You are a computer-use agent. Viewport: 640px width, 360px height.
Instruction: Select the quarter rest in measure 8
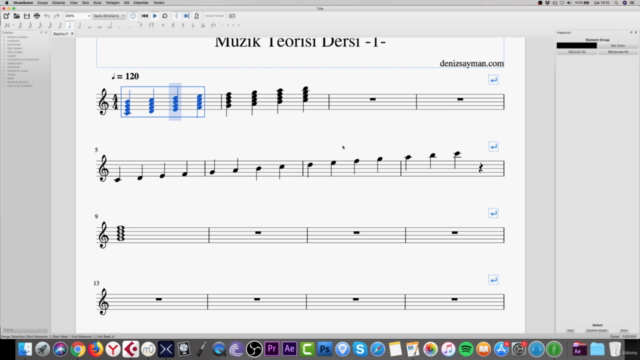pos(481,168)
